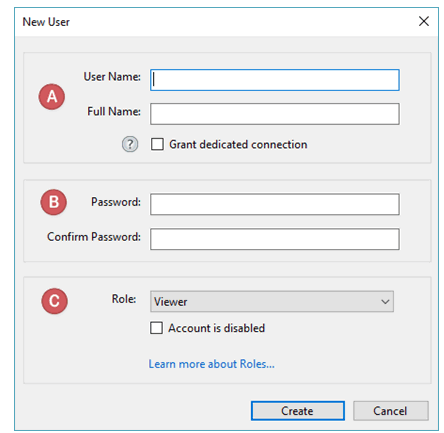
Task: Click the Cancel button
Action: pyautogui.click(x=391, y=411)
